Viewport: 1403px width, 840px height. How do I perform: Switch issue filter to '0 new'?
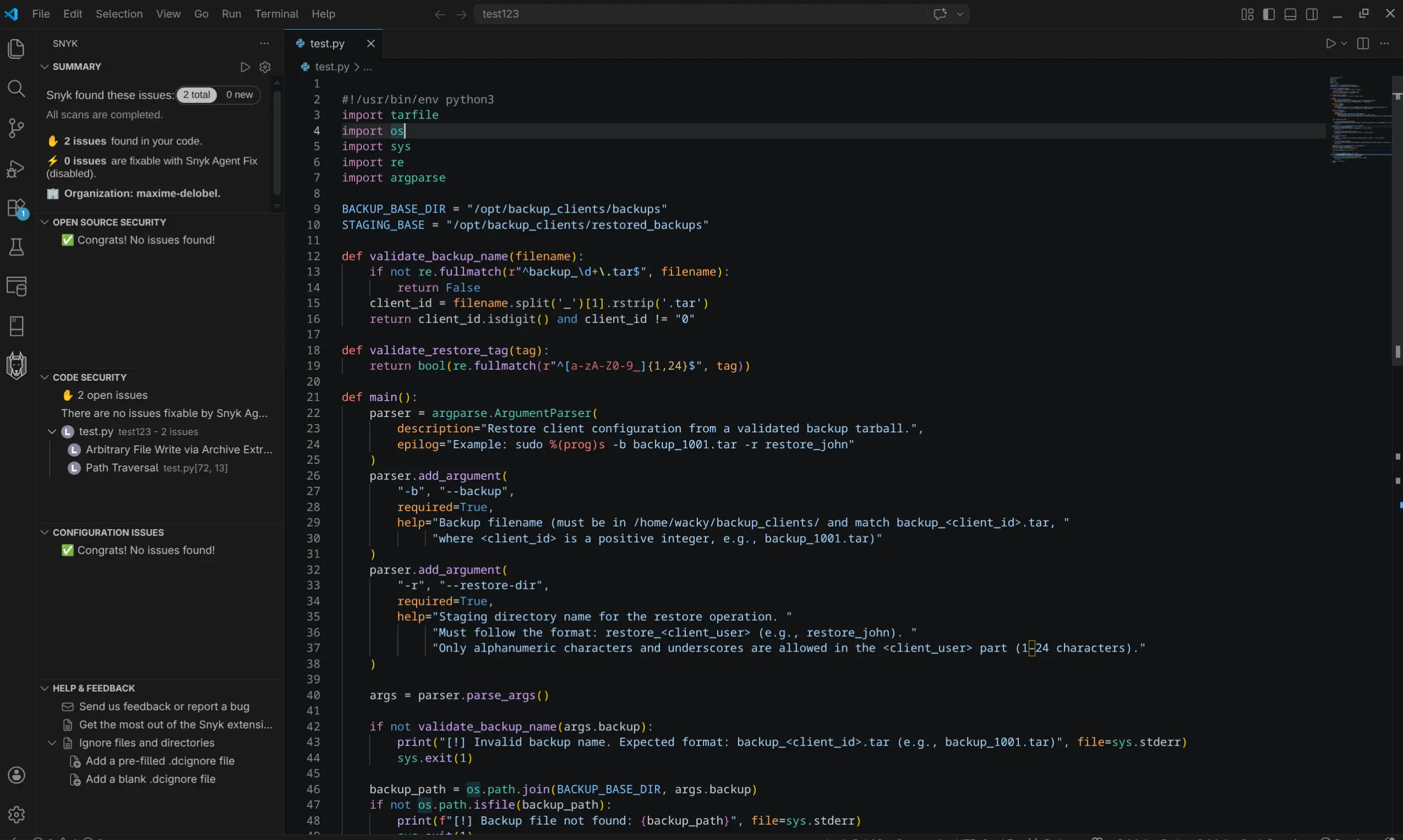[240, 94]
